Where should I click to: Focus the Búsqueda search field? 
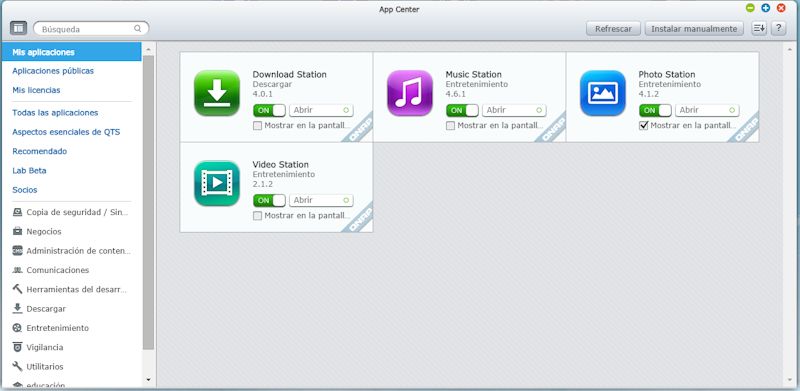[91, 29]
